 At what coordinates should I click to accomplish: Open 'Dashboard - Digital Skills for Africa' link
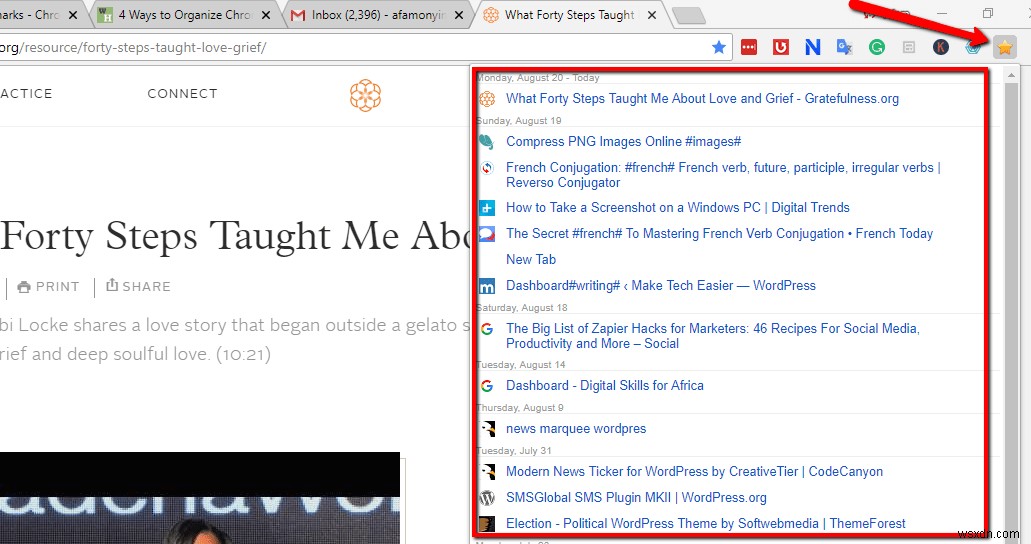(604, 385)
